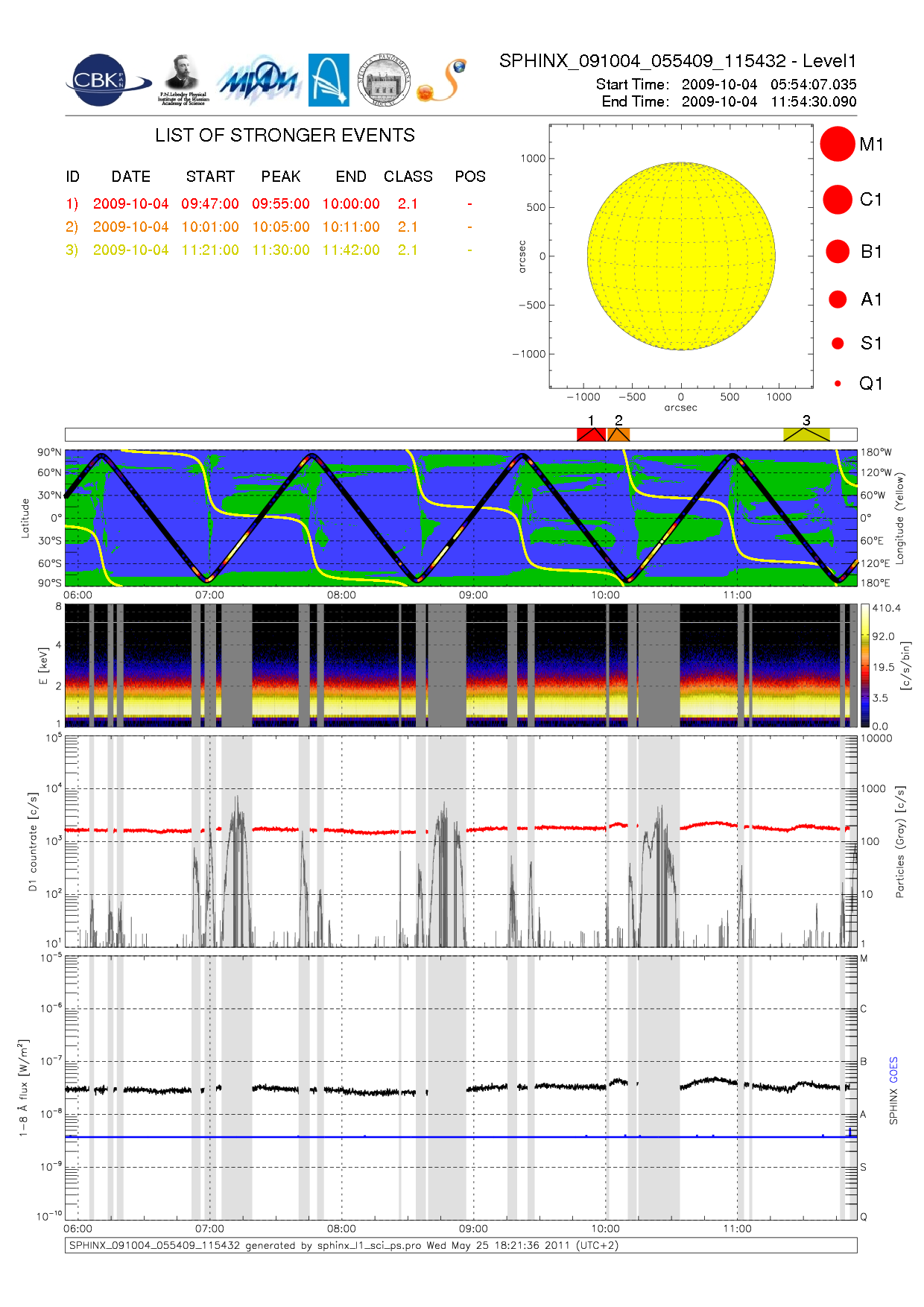Click the CLASS column header
This screenshot has height=1307, width=924.
(x=408, y=177)
